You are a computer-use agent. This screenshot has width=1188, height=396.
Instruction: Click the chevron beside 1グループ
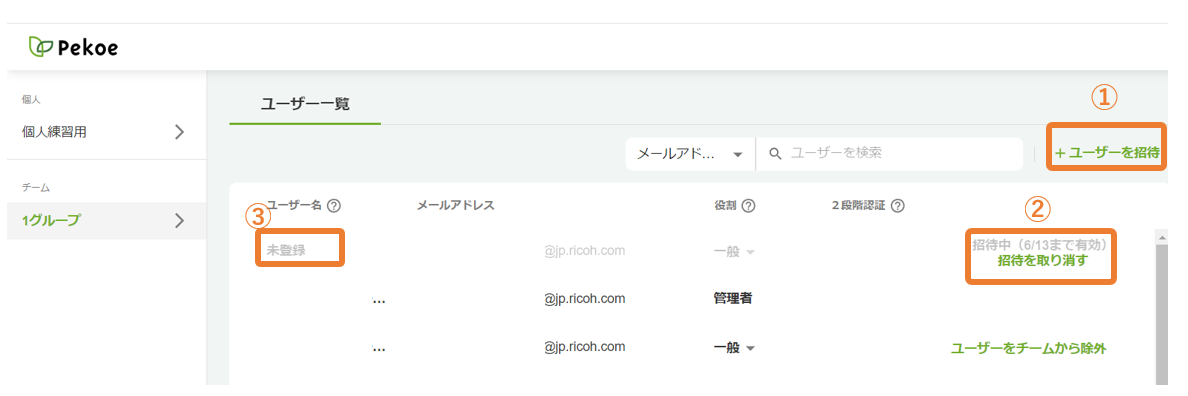(x=180, y=220)
